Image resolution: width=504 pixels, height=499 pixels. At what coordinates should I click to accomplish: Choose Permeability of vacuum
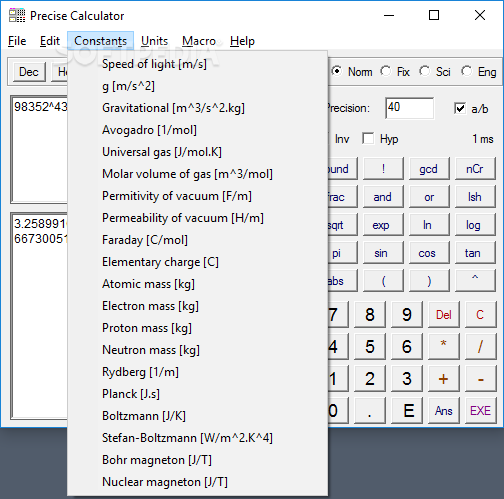[197, 218]
